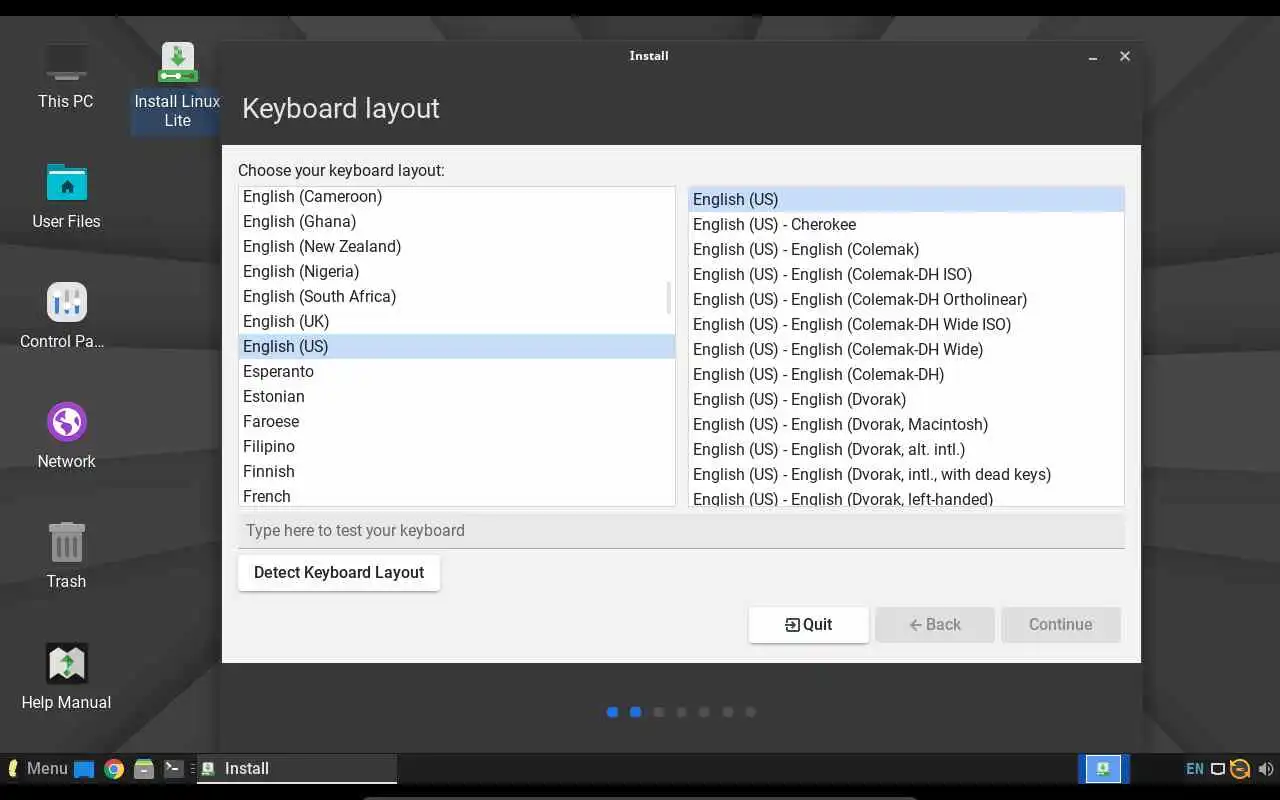Open the file manager taskbar icon
1280x800 pixels.
144,769
